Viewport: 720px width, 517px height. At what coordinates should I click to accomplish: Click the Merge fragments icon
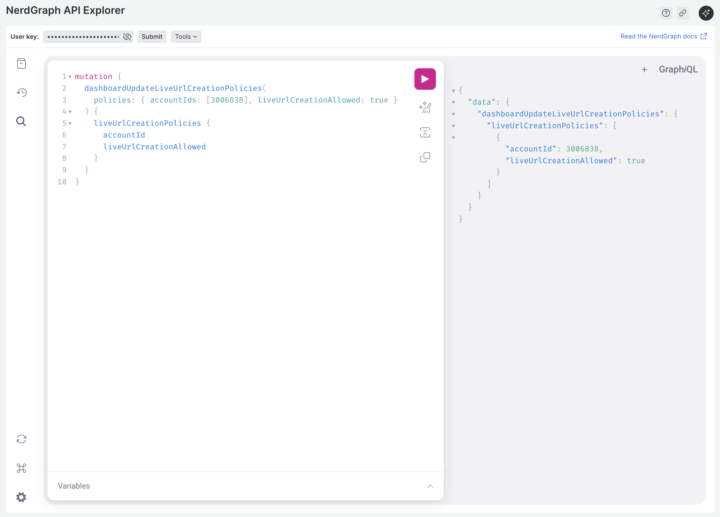pos(425,132)
